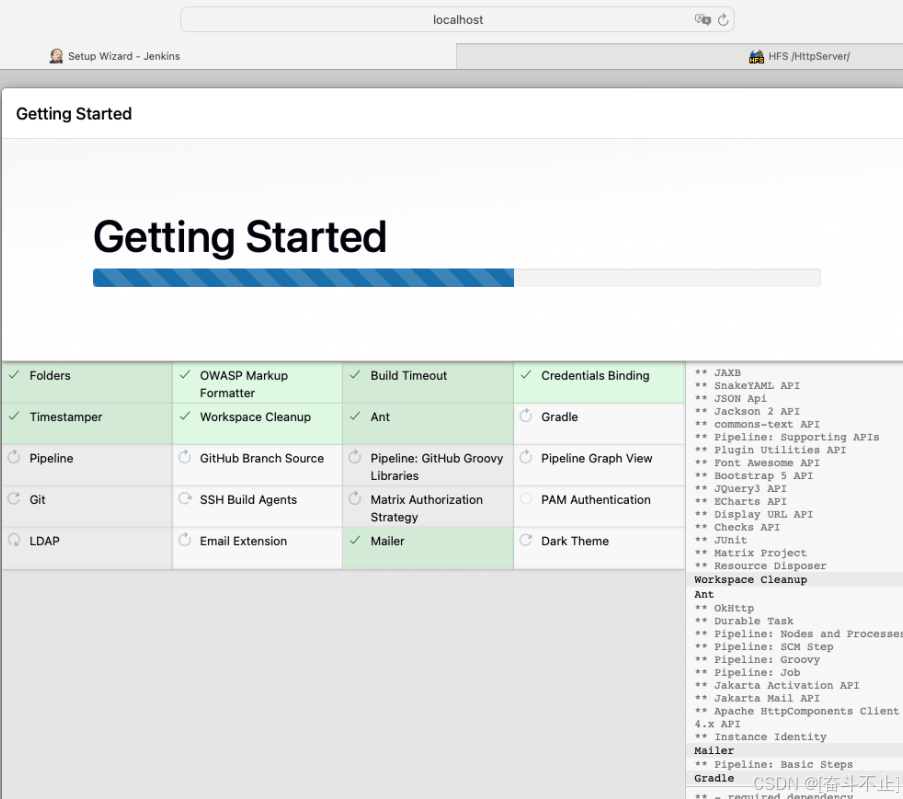Click the Email Extension plugin name
Image resolution: width=903 pixels, height=799 pixels.
point(243,541)
